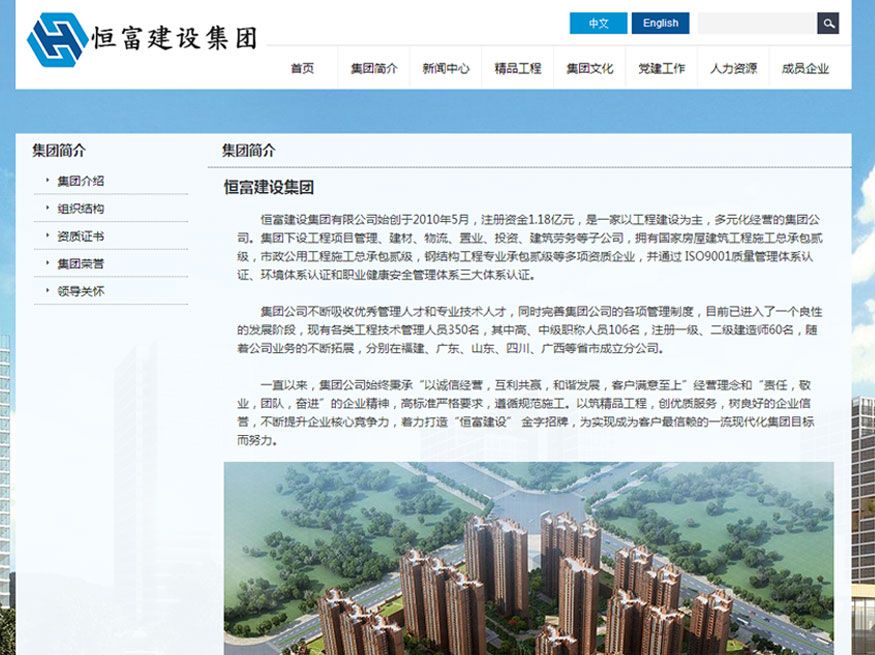Focus the site search input box
This screenshot has width=875, height=655.
[757, 23]
